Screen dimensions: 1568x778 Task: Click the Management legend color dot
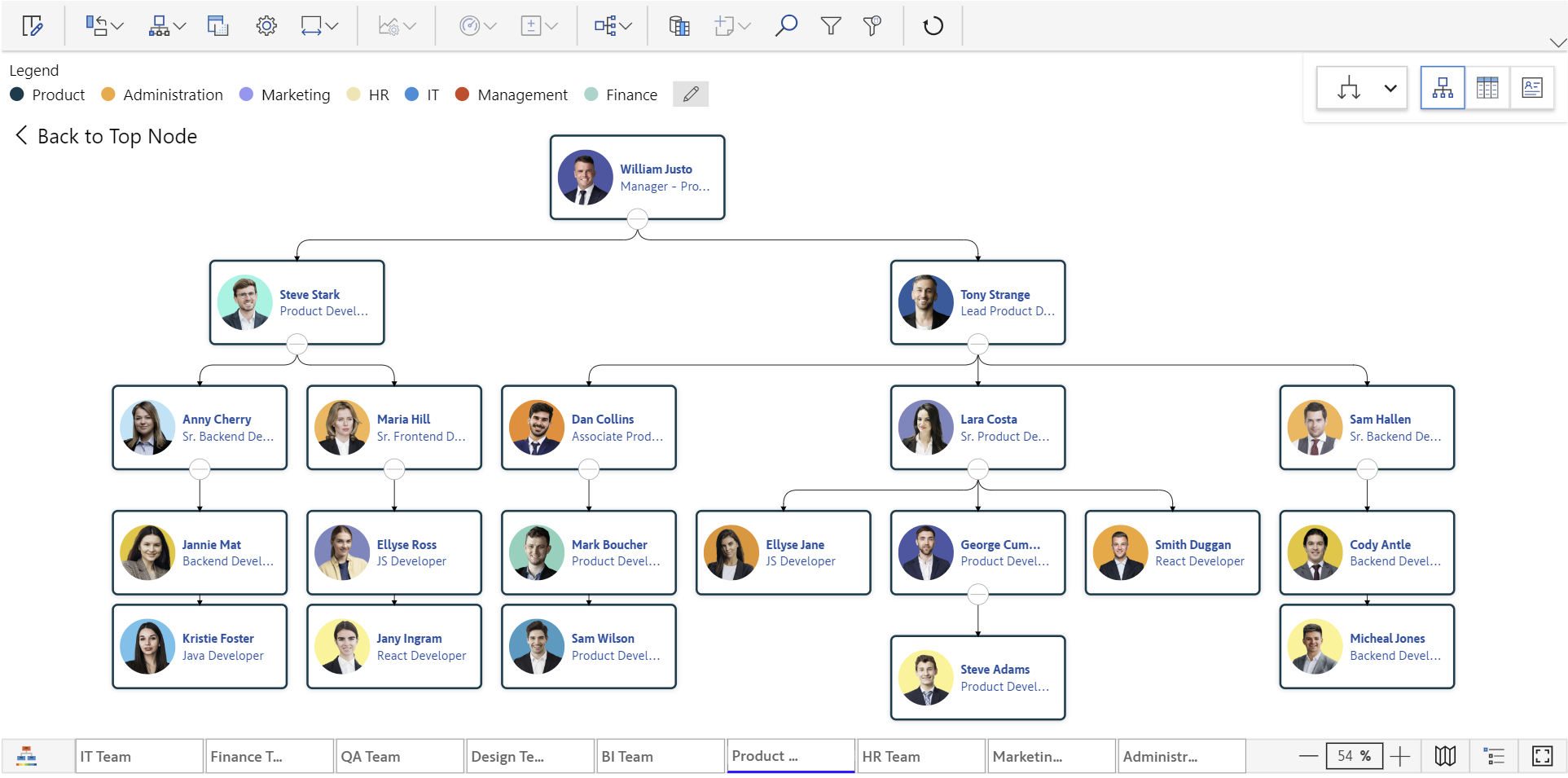(x=462, y=95)
